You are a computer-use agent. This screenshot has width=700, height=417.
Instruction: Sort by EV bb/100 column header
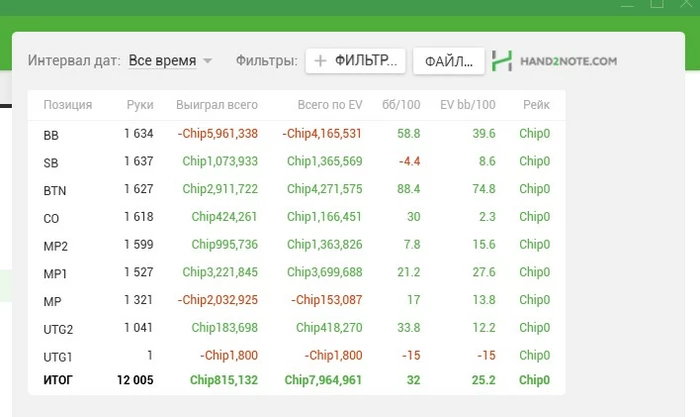[x=467, y=105]
